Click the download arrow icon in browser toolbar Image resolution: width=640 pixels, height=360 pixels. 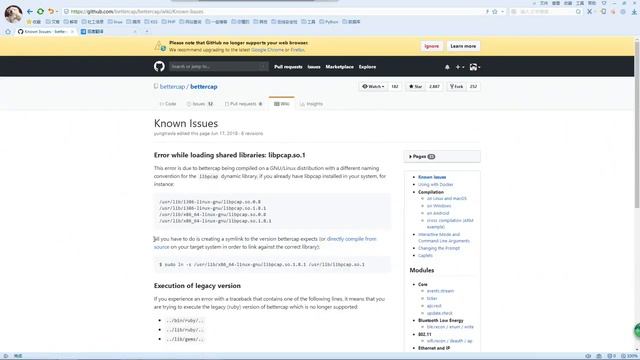click(634, 12)
